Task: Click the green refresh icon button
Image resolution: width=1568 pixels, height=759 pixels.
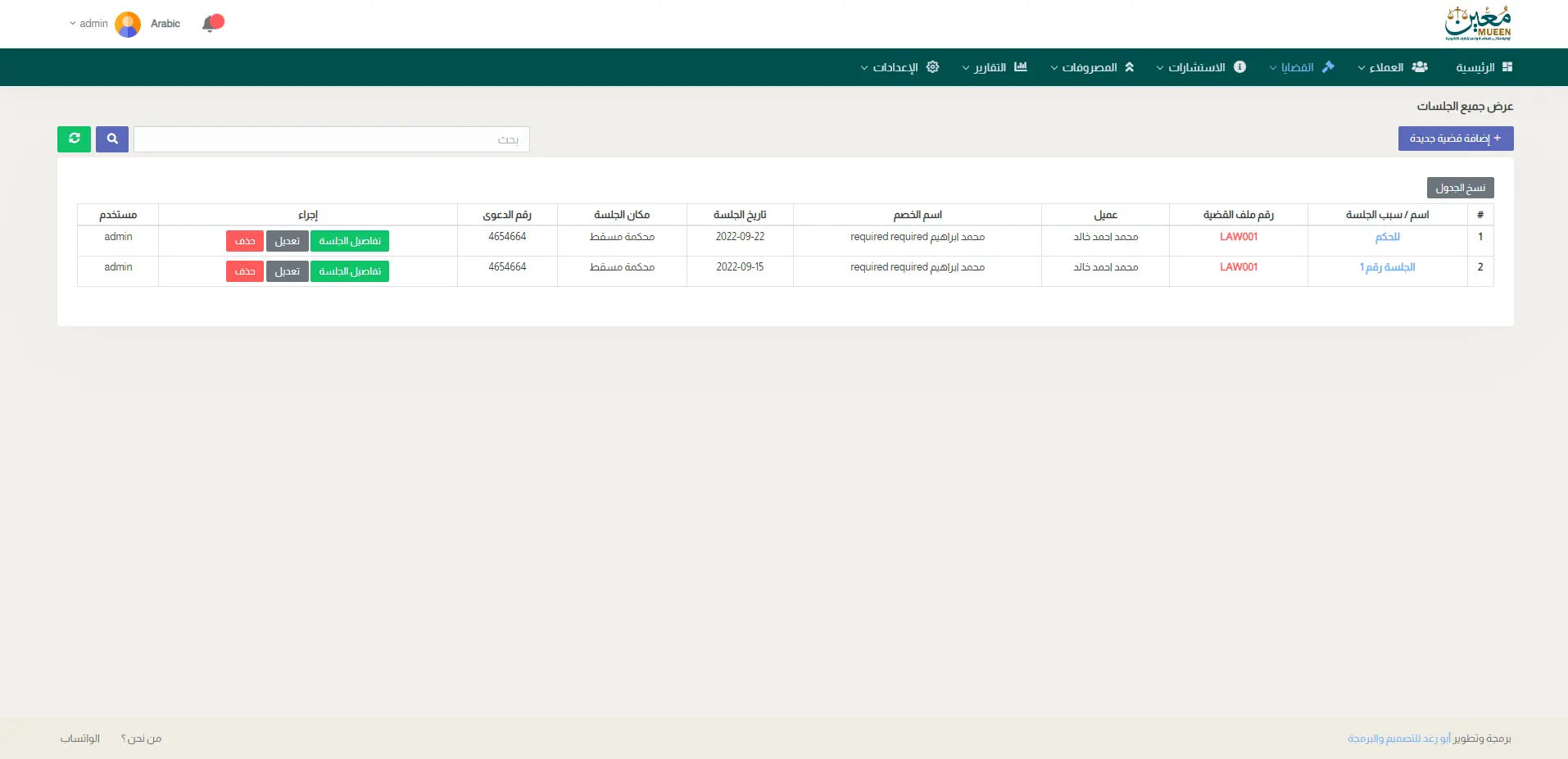Action: click(x=74, y=139)
